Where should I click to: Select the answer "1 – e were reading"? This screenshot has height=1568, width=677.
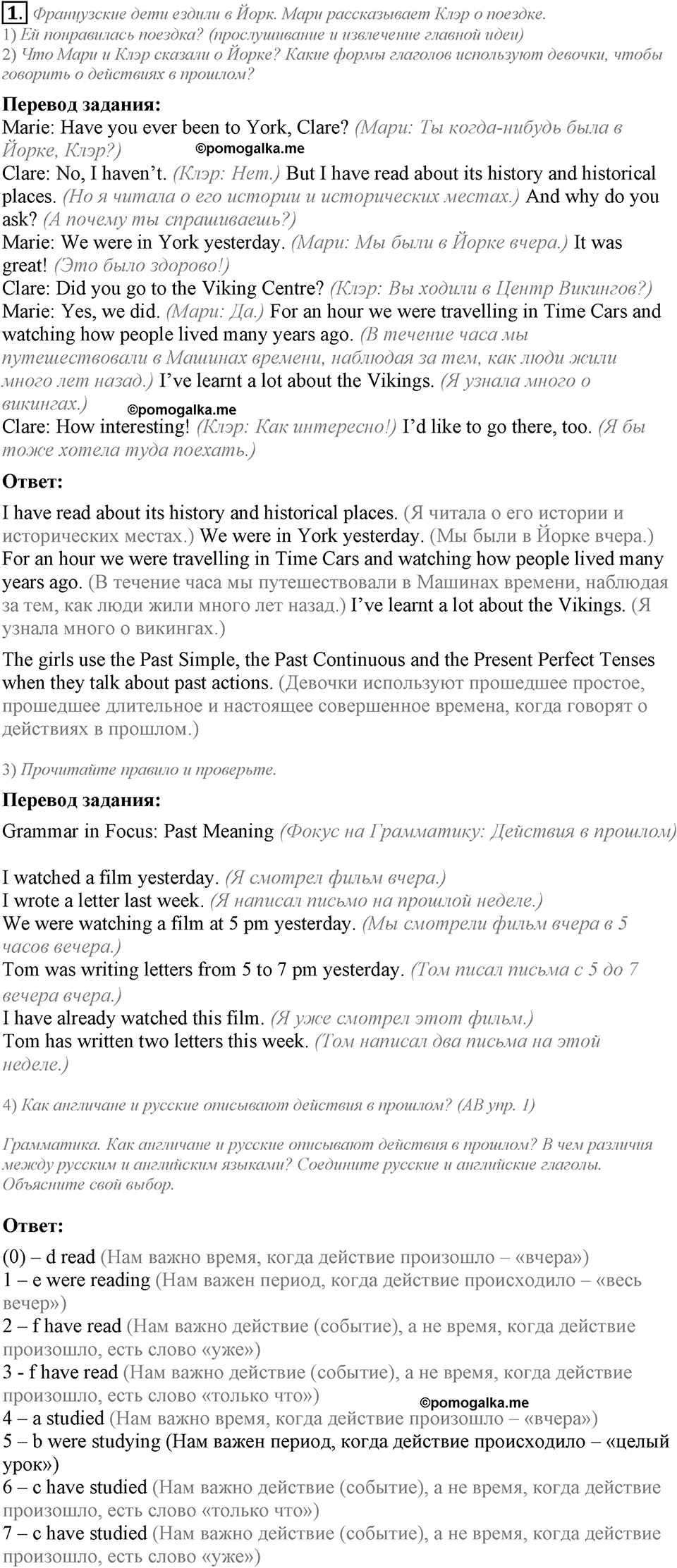click(76, 1280)
